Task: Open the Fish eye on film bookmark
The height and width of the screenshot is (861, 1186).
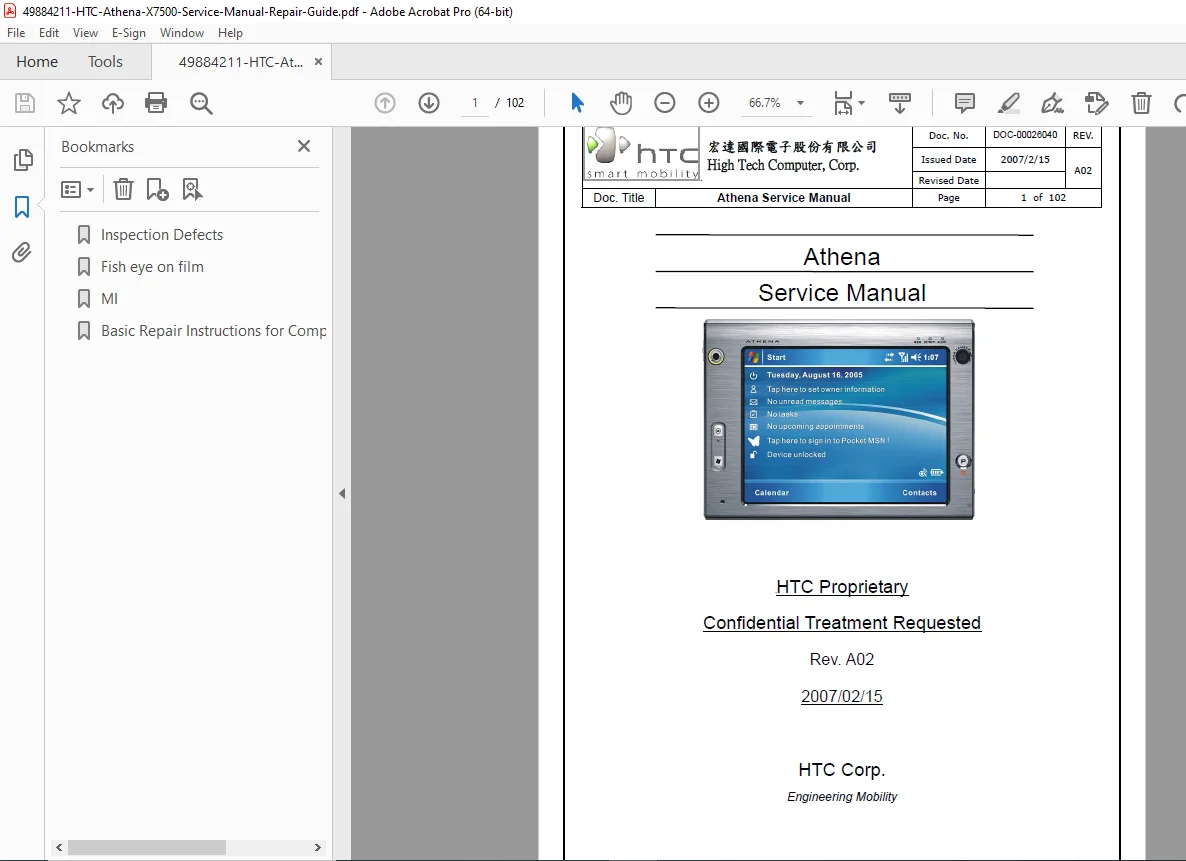Action: click(x=152, y=266)
